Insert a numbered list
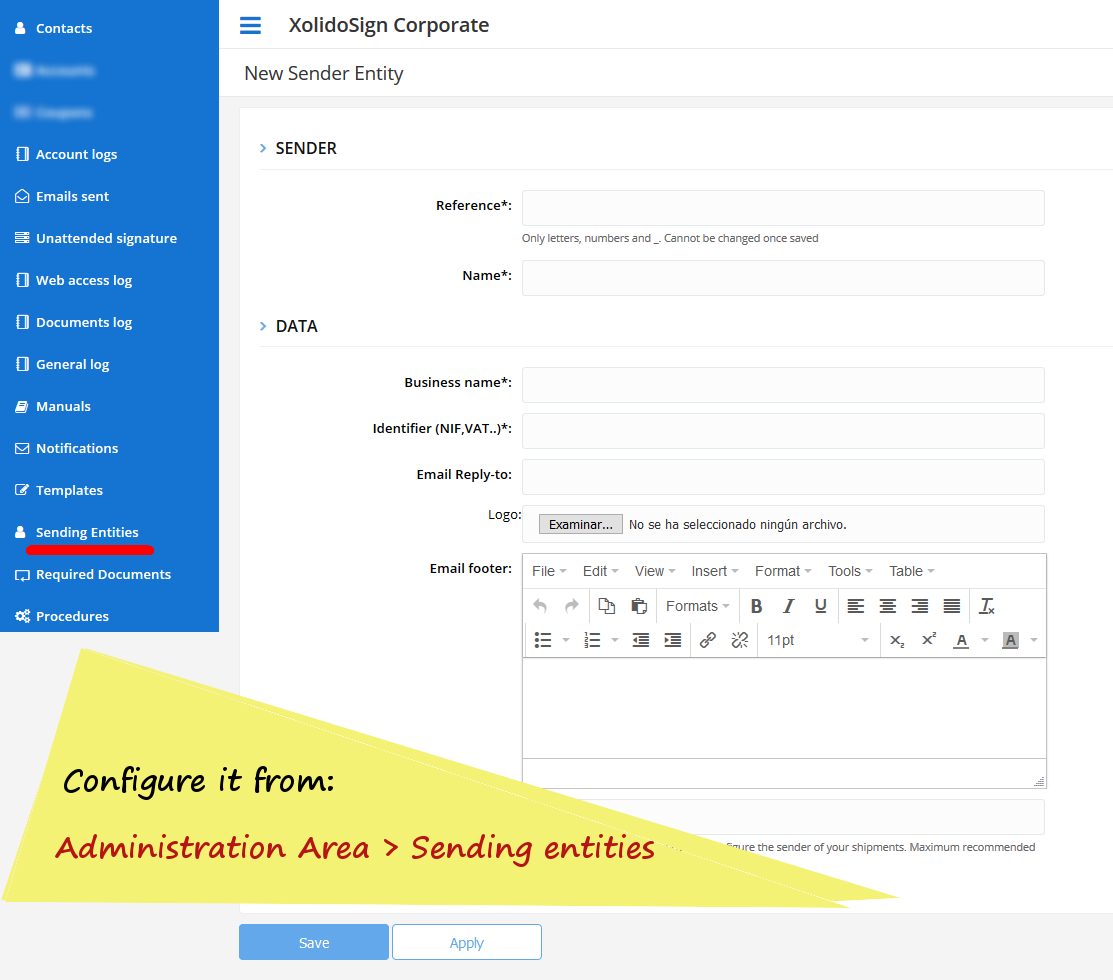Screen dimensions: 1113x980 [593, 640]
